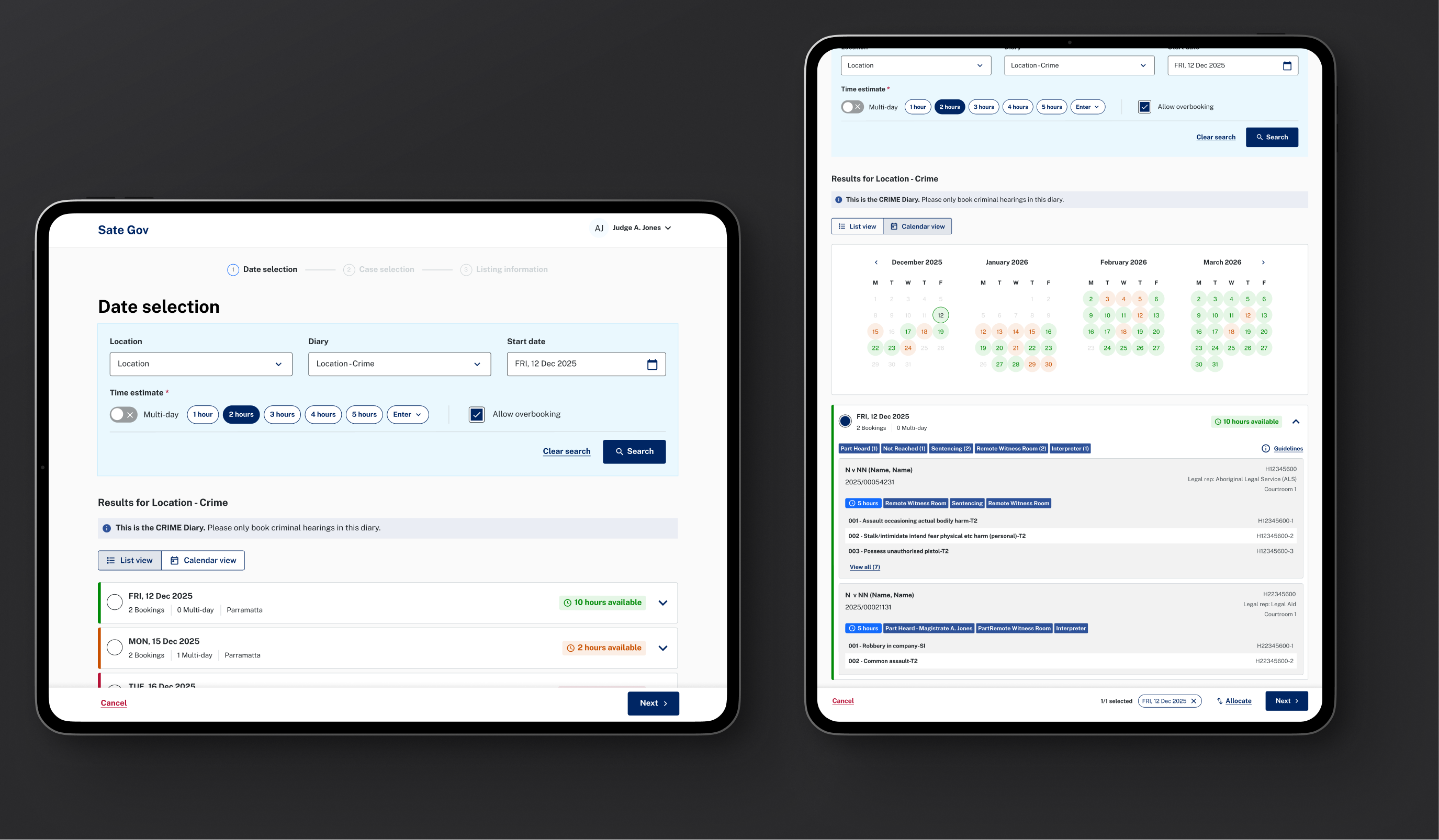The height and width of the screenshot is (840, 1439).
Task: Open calendar icon in left tablet Start date field
Action: pos(652,364)
